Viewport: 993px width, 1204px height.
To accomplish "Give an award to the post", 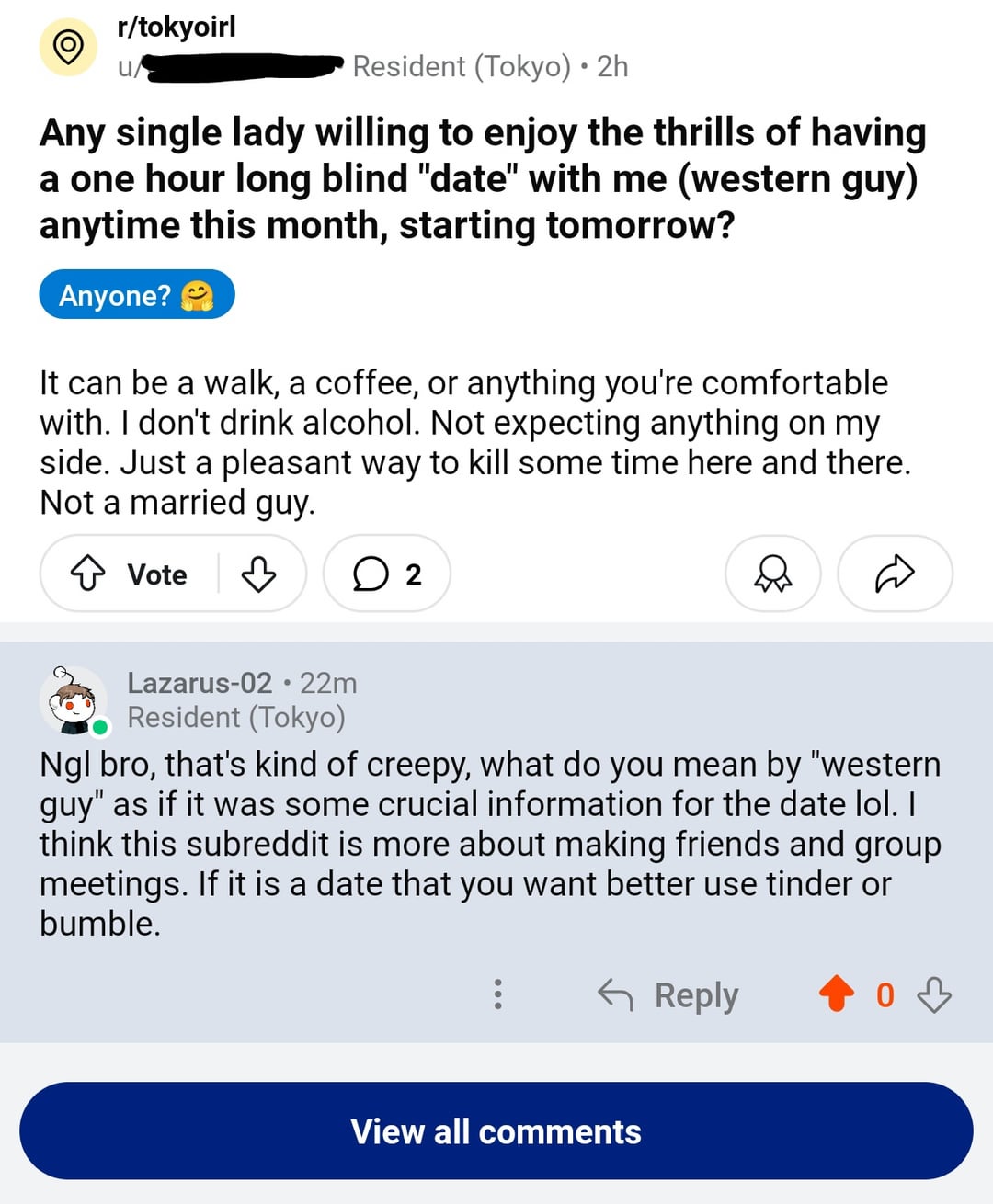I will [x=772, y=574].
